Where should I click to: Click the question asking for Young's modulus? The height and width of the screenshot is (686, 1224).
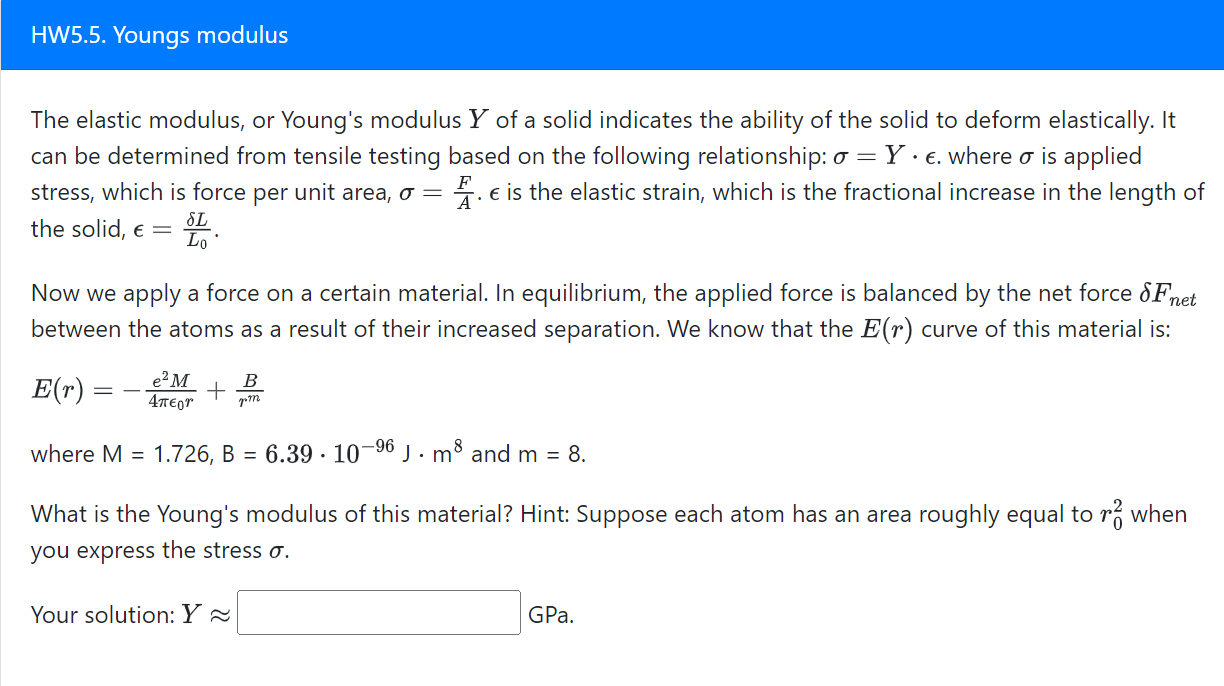(269, 513)
